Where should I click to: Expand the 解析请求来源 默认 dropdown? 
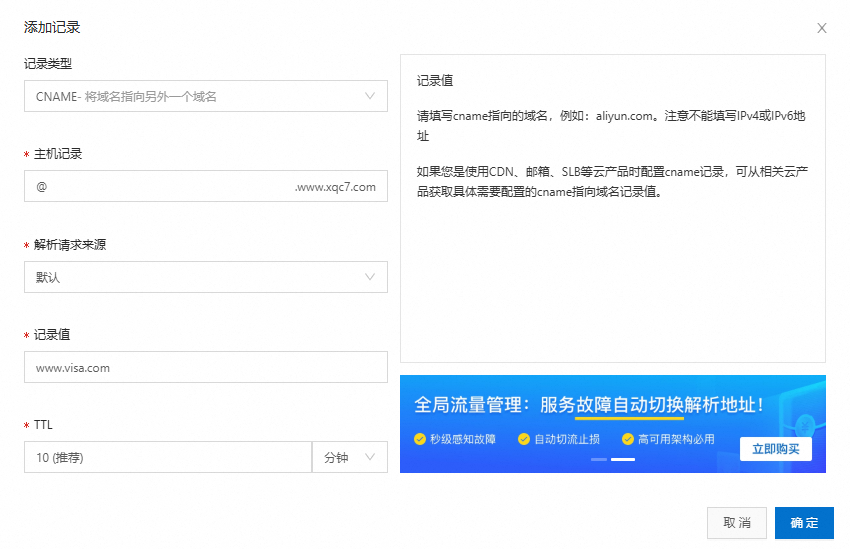point(205,277)
